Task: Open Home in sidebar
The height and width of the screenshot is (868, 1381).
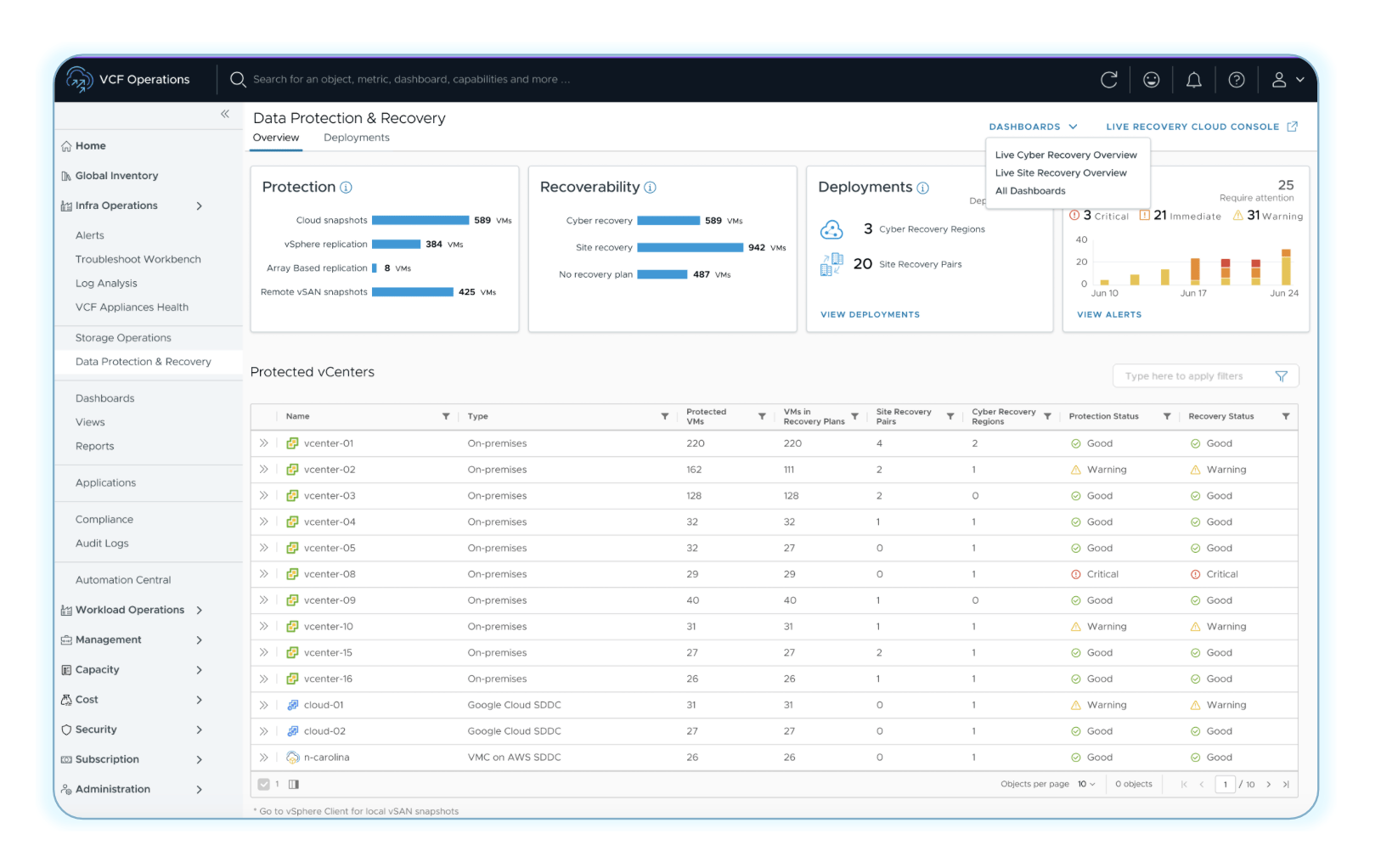Action: point(90,146)
